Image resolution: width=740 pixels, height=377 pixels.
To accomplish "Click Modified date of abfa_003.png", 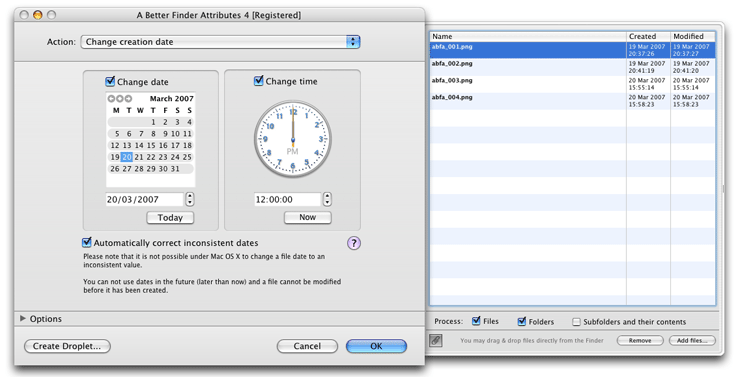I will pyautogui.click(x=691, y=84).
